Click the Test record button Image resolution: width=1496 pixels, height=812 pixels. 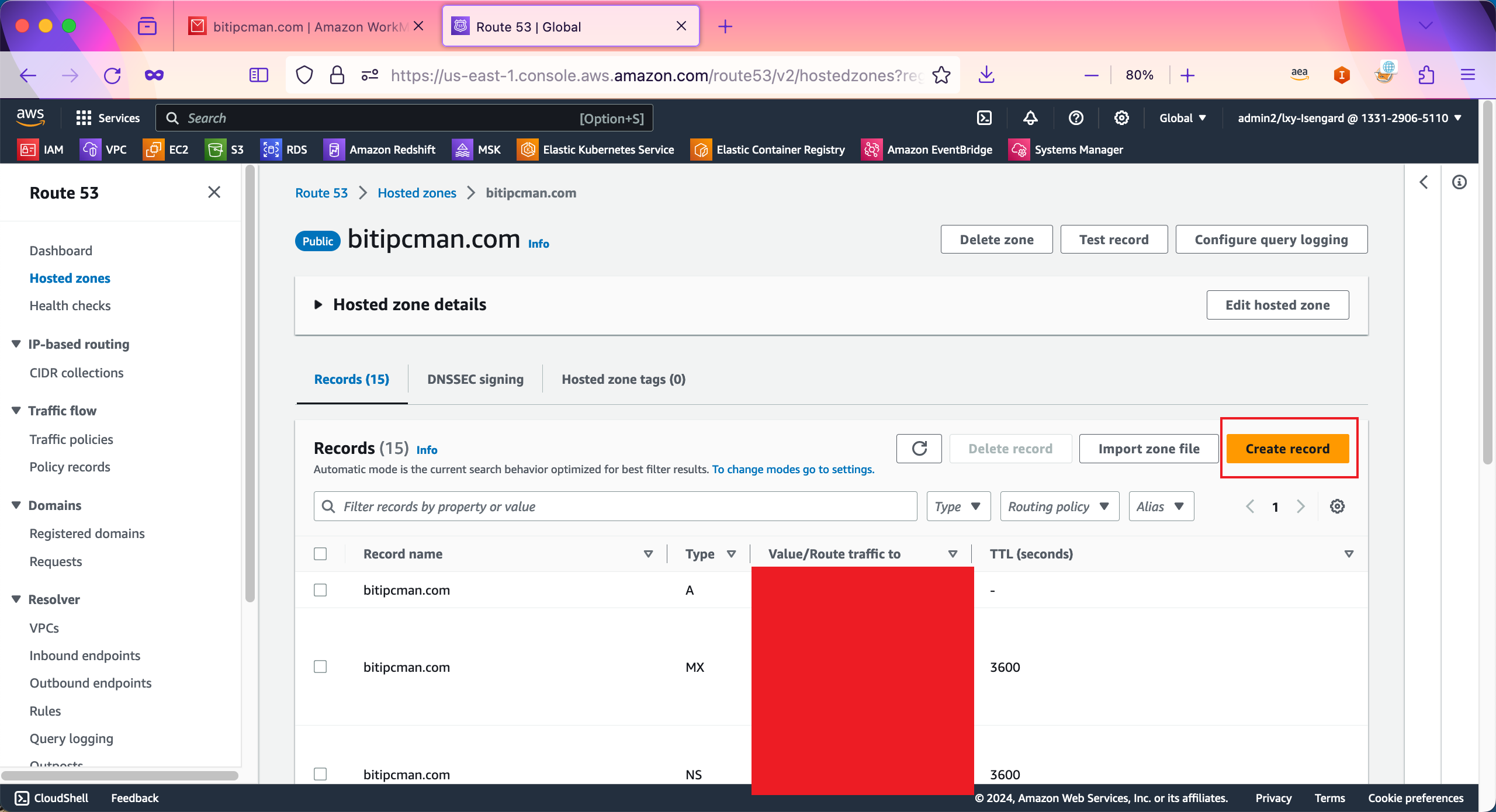pyautogui.click(x=1114, y=240)
